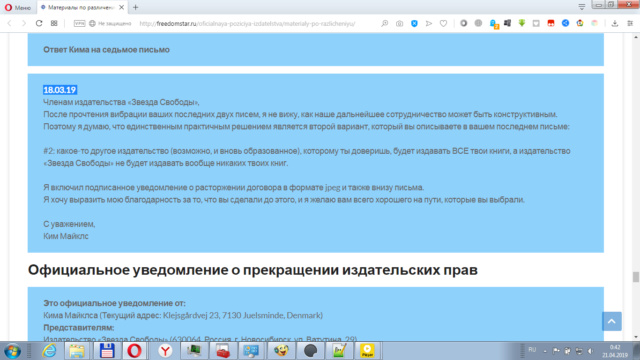The image size is (640, 360).
Task: Open the pocket-shaped extension icon
Action: tap(536, 24)
